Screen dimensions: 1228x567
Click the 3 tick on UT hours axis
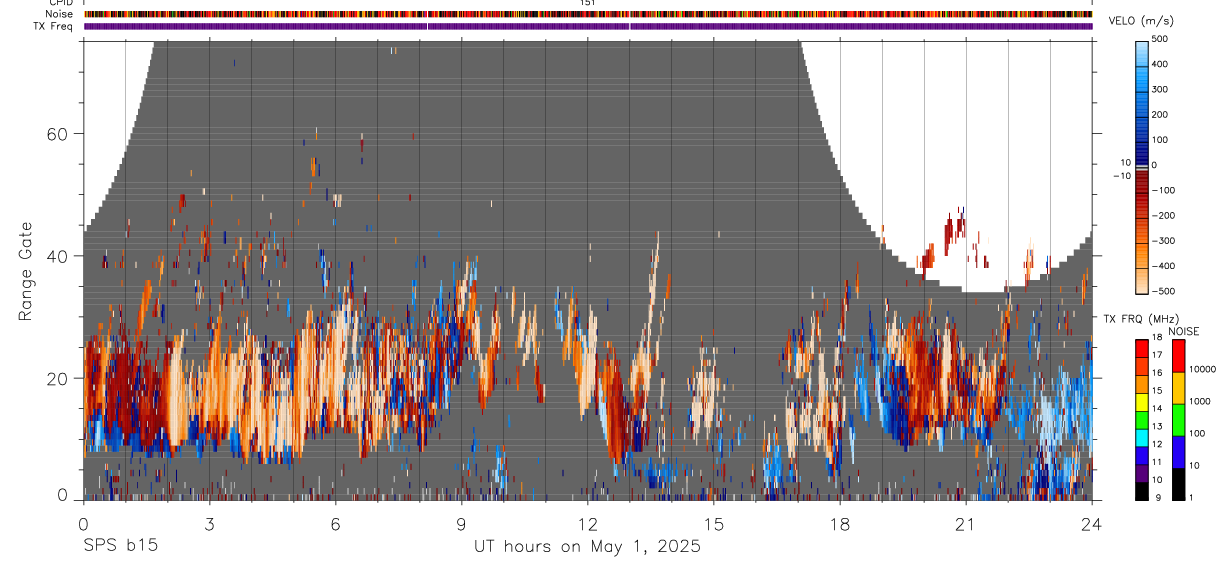pos(209,524)
